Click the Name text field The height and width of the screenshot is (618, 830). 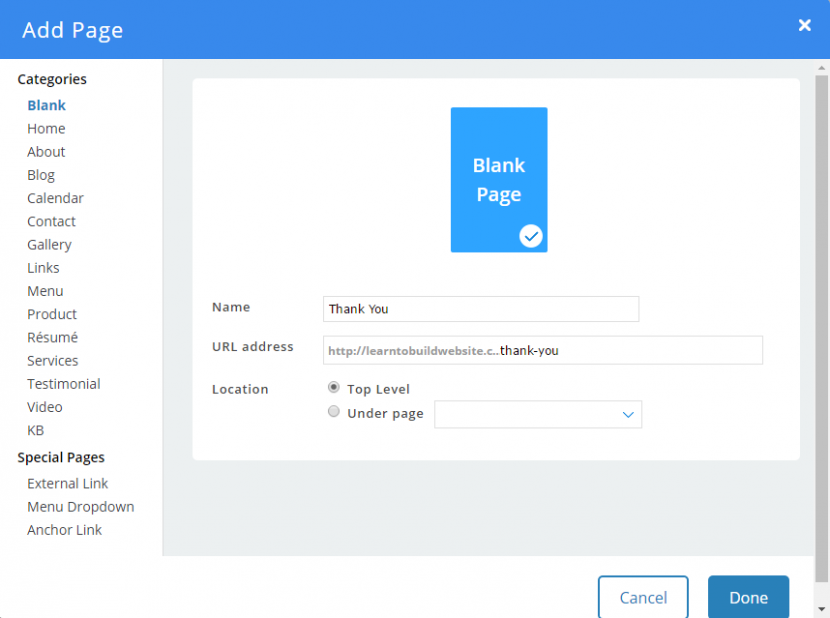481,309
